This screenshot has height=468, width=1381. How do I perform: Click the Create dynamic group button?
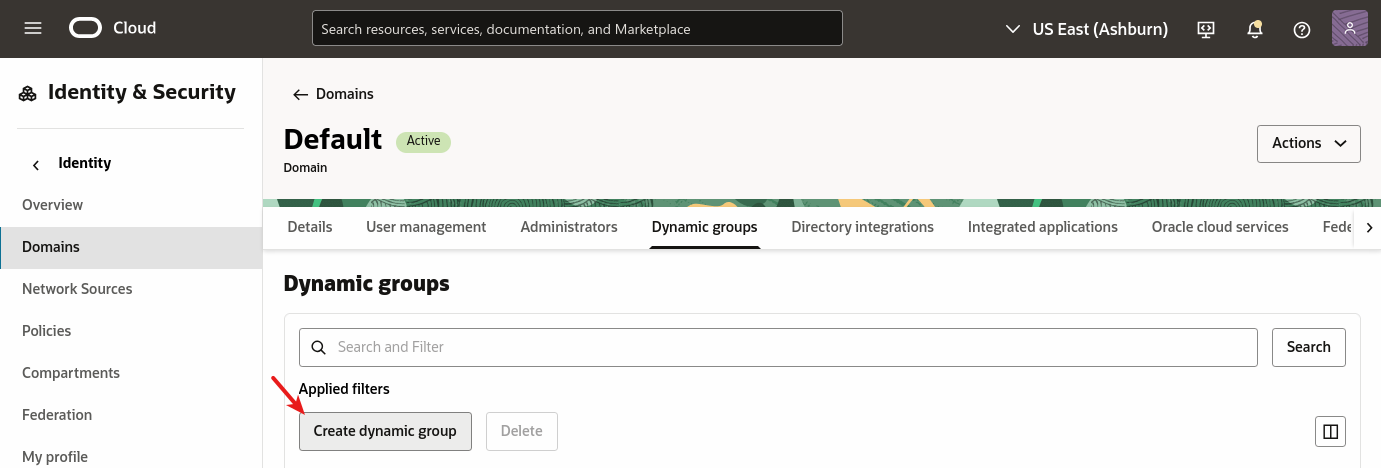(x=385, y=431)
